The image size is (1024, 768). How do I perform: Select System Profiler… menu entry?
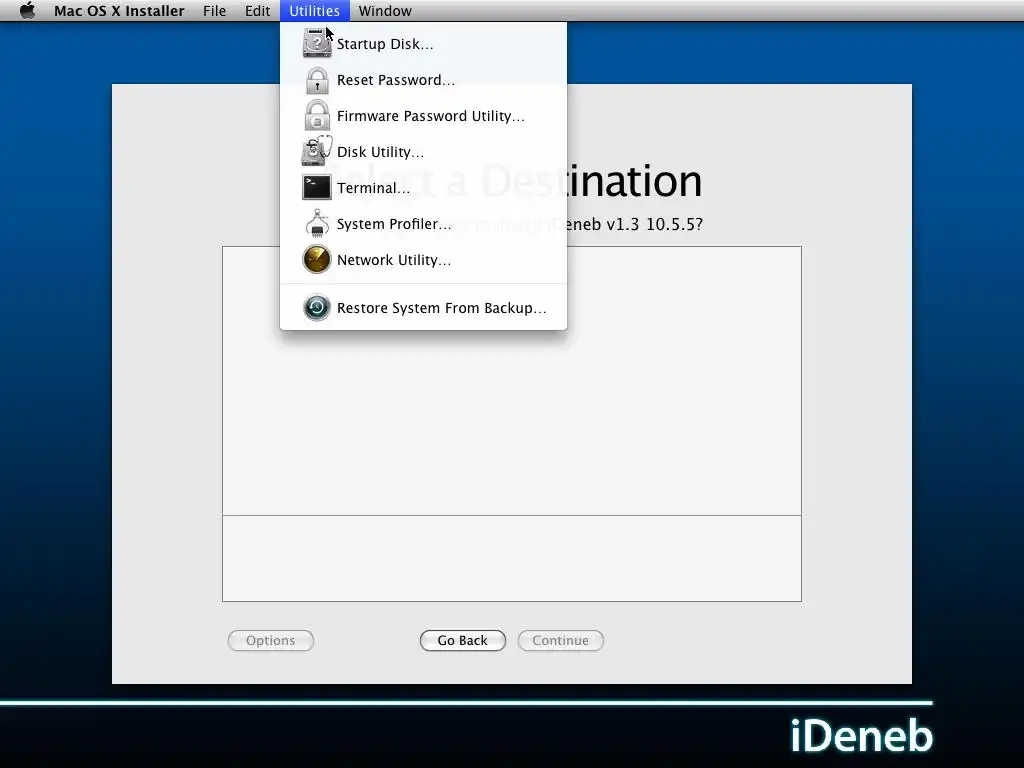click(423, 223)
